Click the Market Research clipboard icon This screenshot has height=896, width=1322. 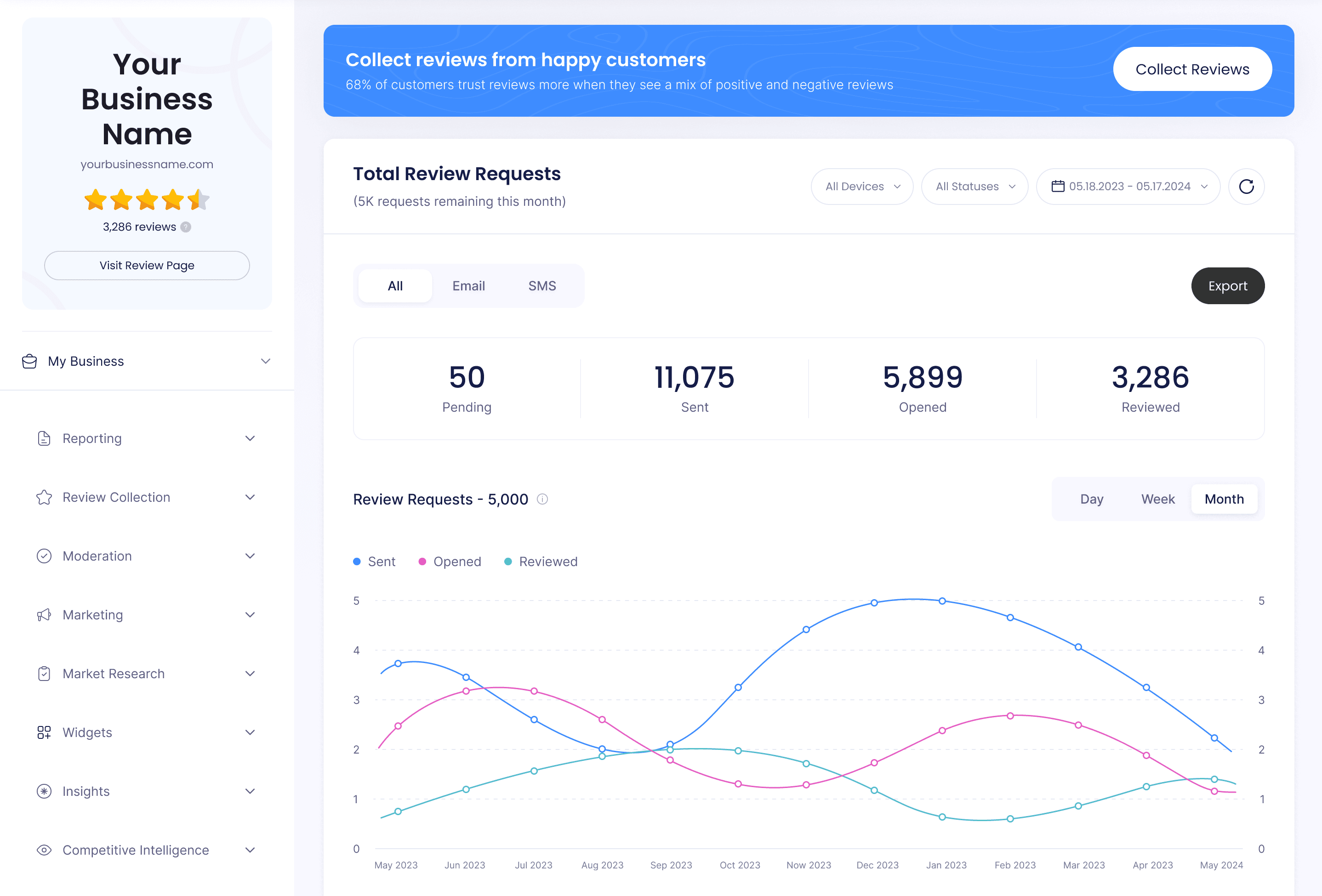click(x=44, y=674)
